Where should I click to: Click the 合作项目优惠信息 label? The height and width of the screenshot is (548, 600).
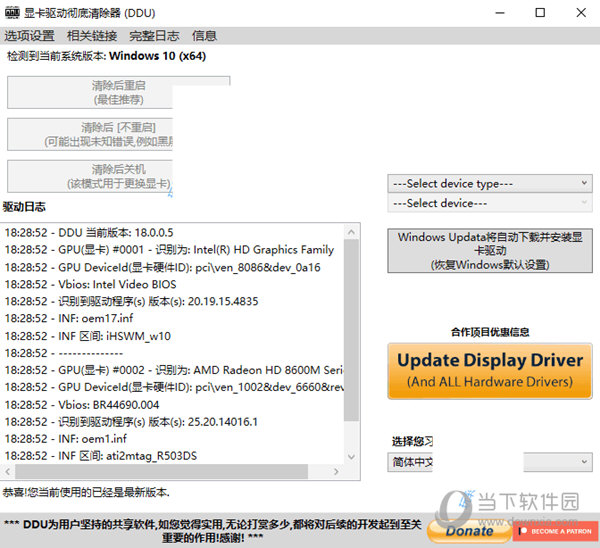coord(490,332)
